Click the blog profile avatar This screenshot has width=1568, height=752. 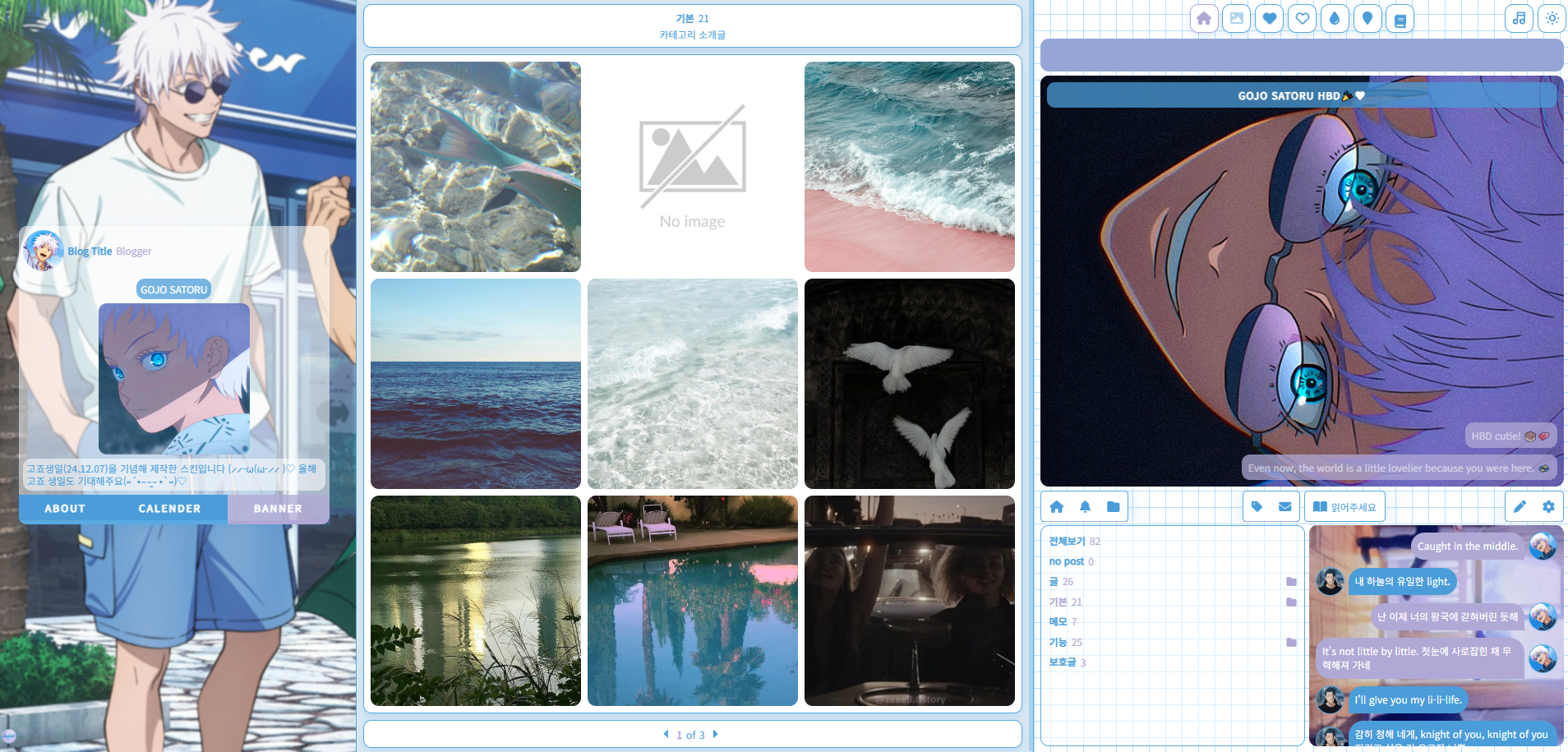[x=44, y=251]
